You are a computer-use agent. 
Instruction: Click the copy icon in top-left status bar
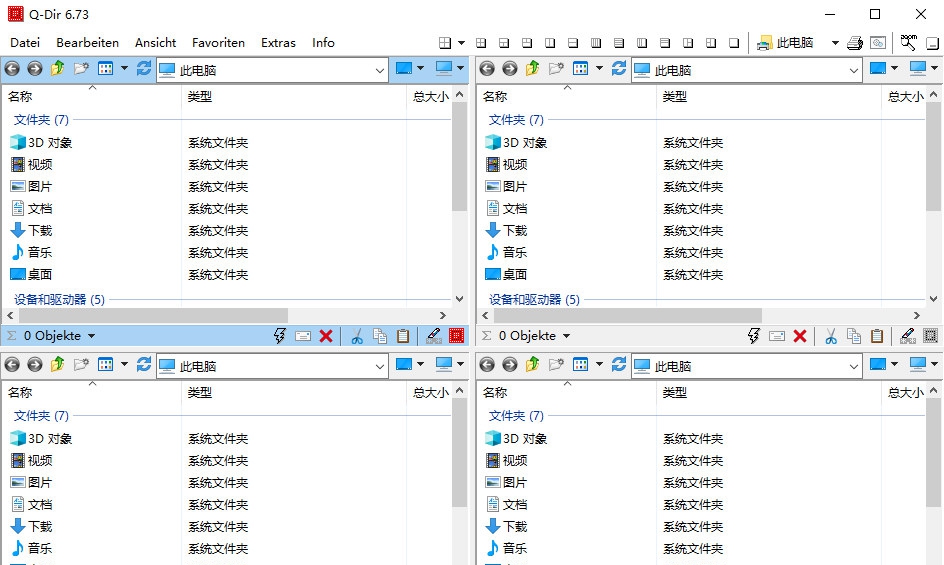pos(380,336)
